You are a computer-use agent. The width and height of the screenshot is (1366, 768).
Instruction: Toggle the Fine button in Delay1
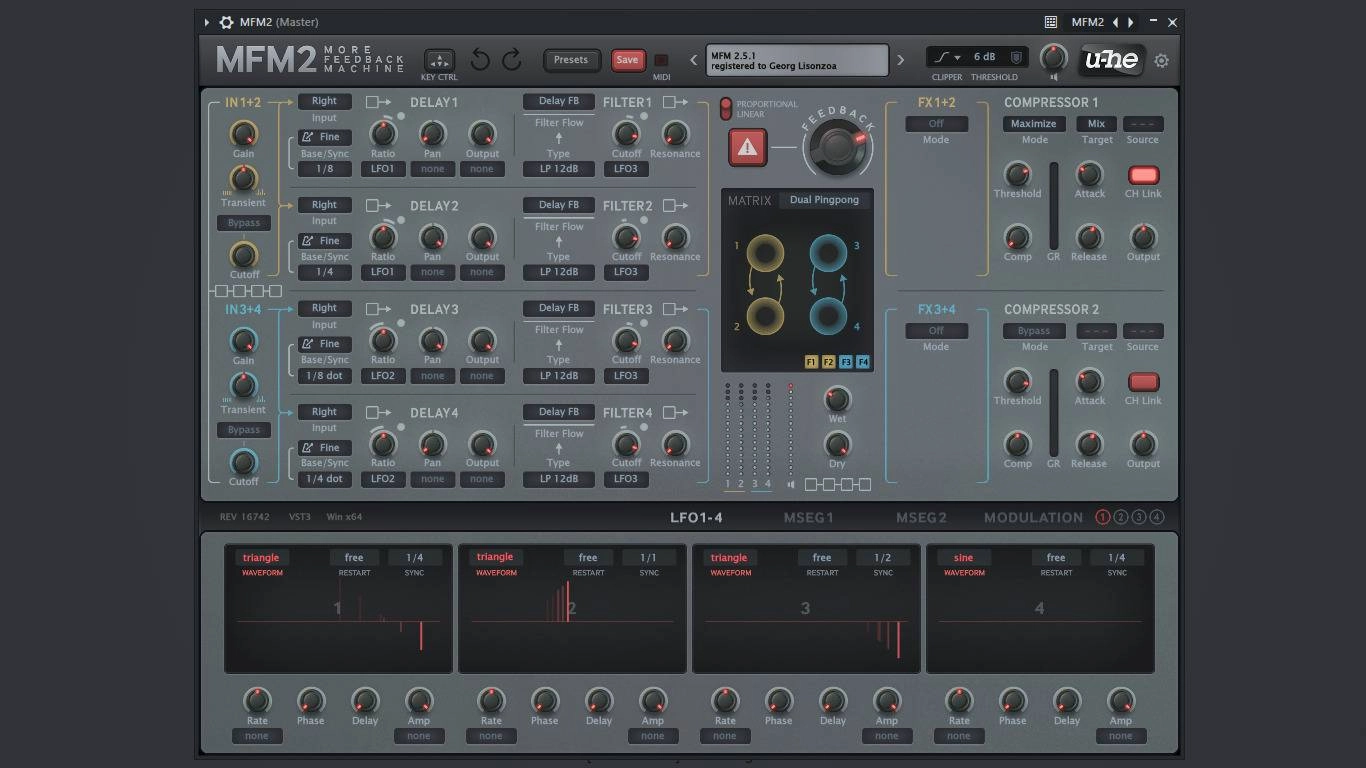(324, 137)
